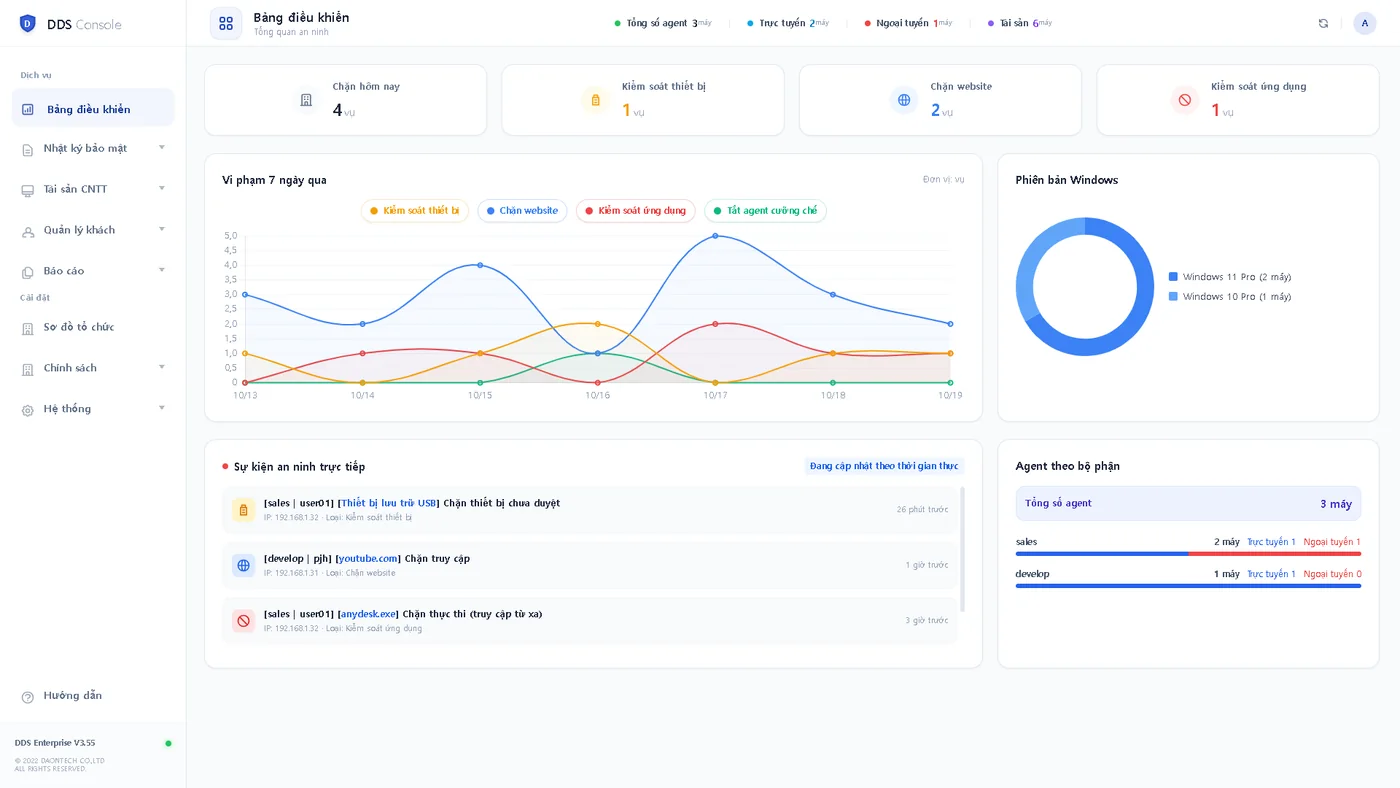Toggle the Windows 10 Pro legend entry
The width and height of the screenshot is (1400, 788).
(x=1229, y=297)
